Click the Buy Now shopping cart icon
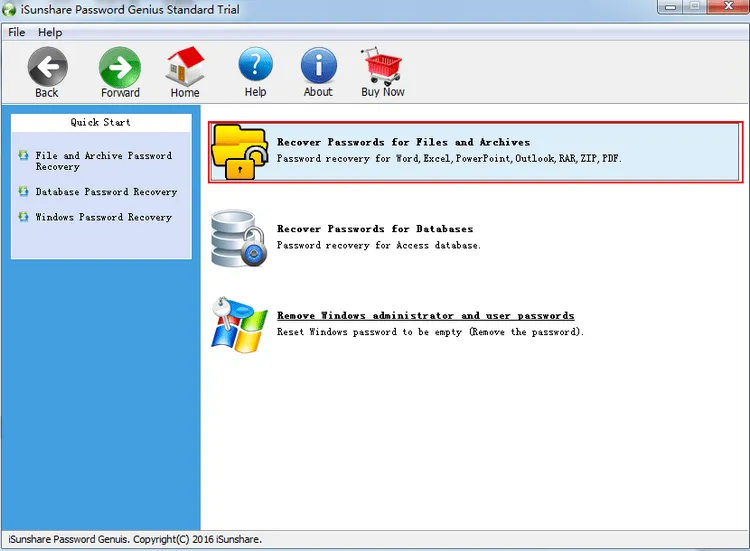The width and height of the screenshot is (750, 551). (382, 66)
